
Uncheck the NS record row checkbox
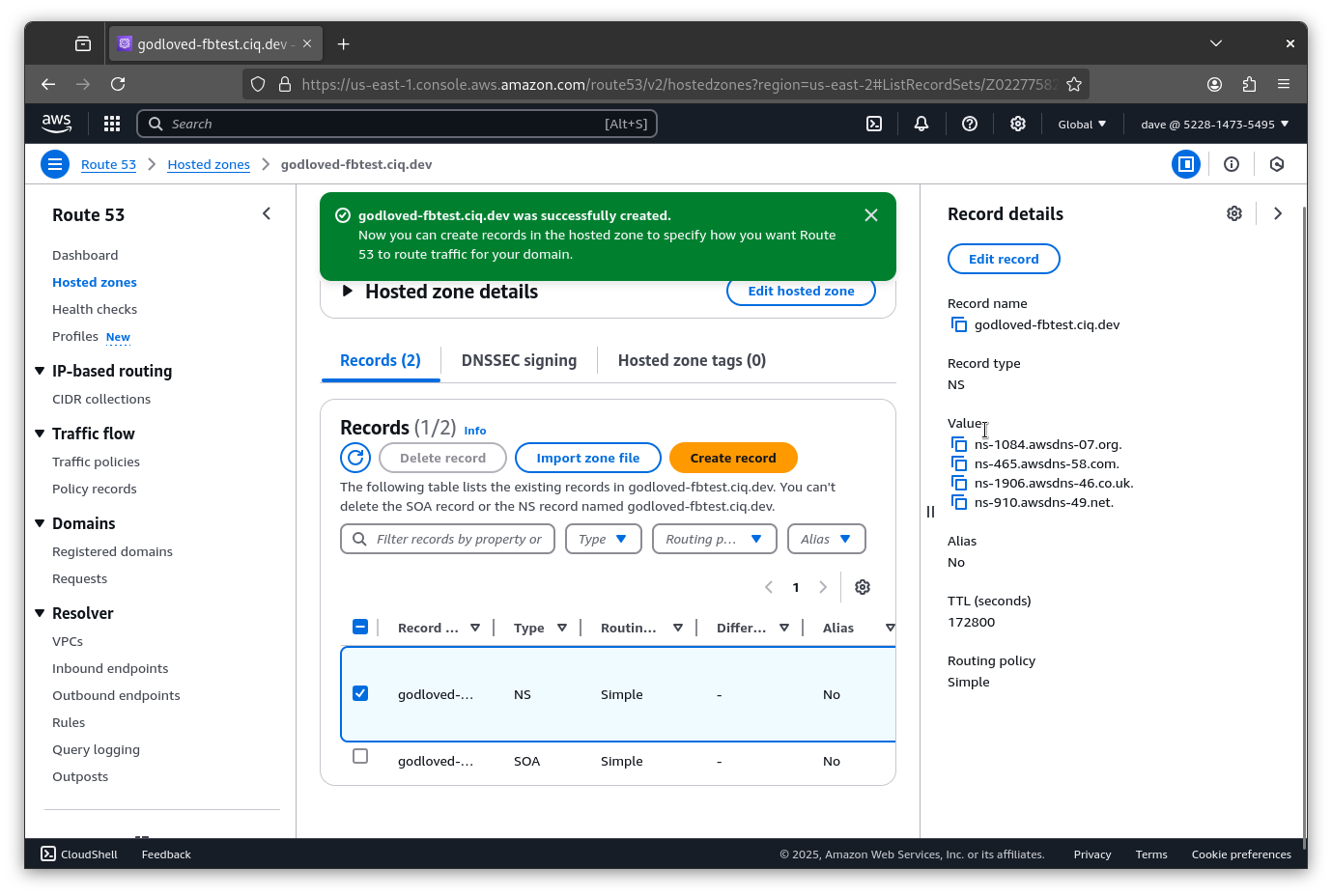360,693
